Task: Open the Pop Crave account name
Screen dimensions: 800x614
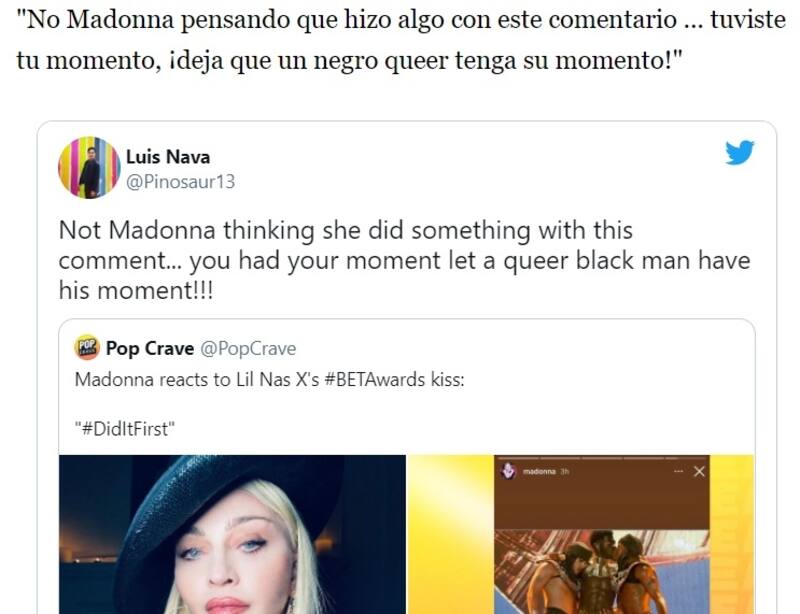Action: 150,348
